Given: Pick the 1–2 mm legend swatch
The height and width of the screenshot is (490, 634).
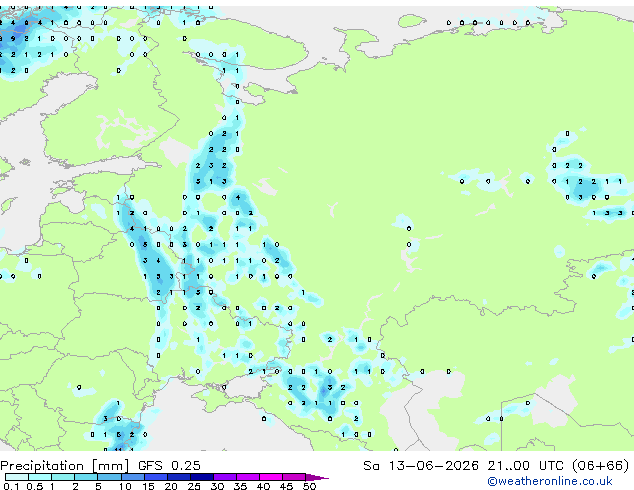Looking at the screenshot, I should tap(63, 477).
